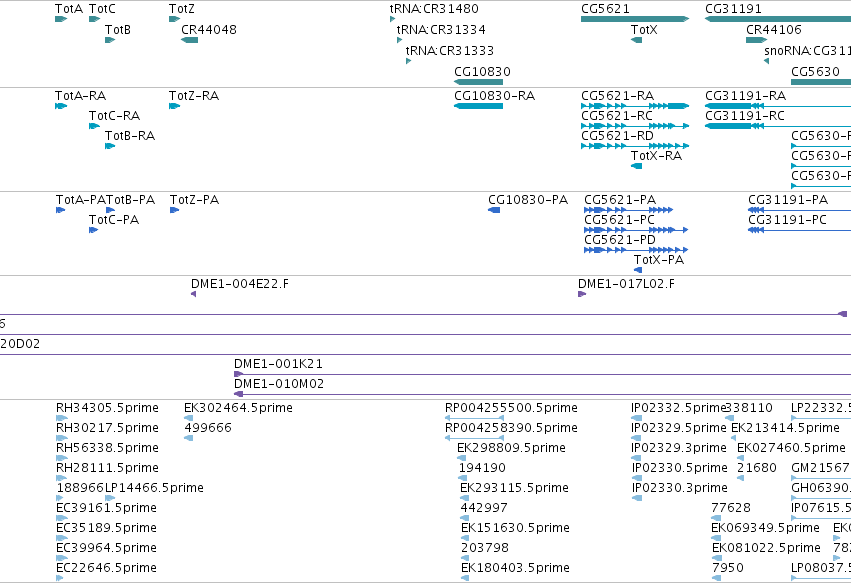Select the EC39964.5prime EST label

106,548
